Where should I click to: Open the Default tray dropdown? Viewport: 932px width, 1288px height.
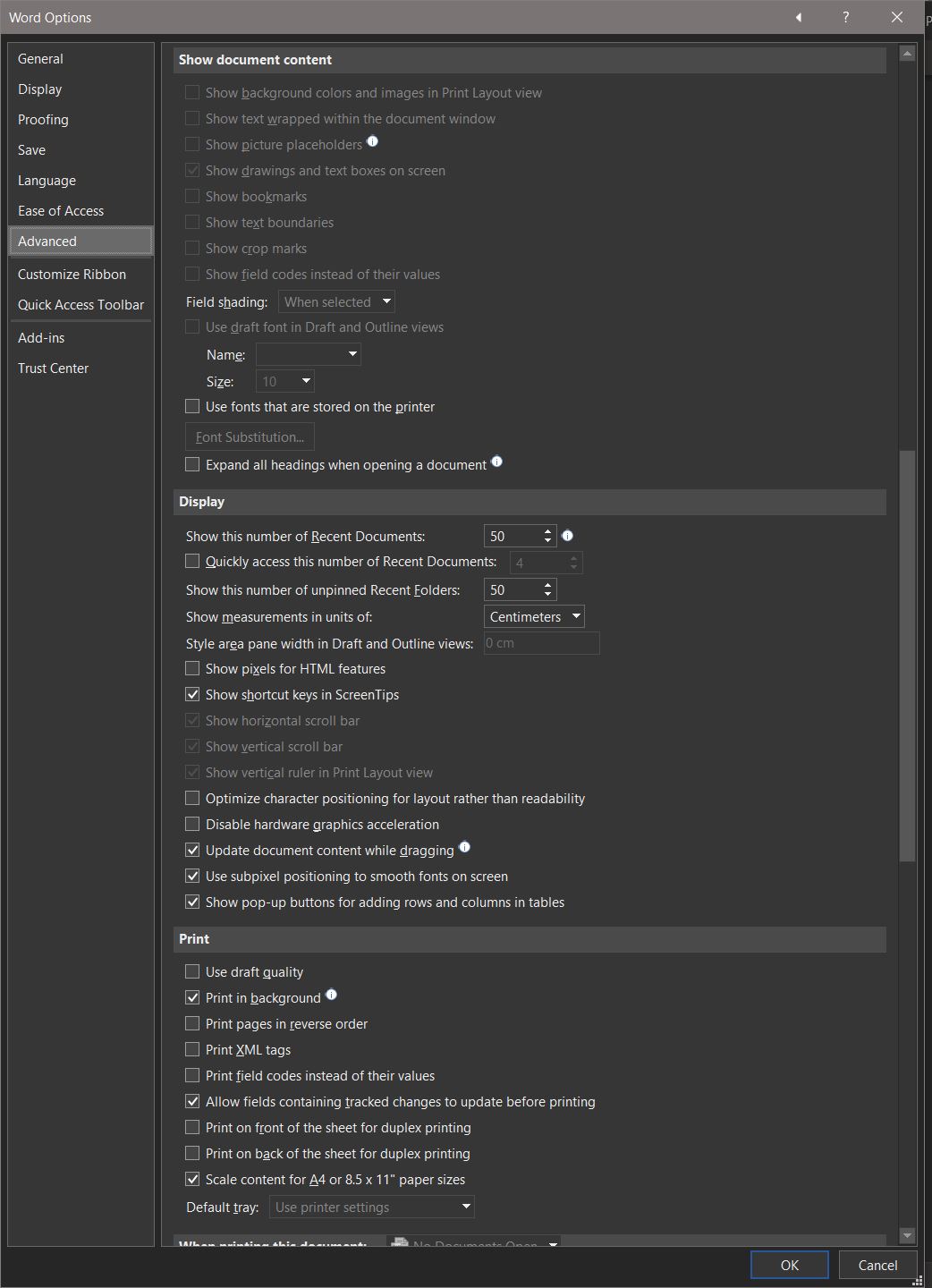(372, 1207)
